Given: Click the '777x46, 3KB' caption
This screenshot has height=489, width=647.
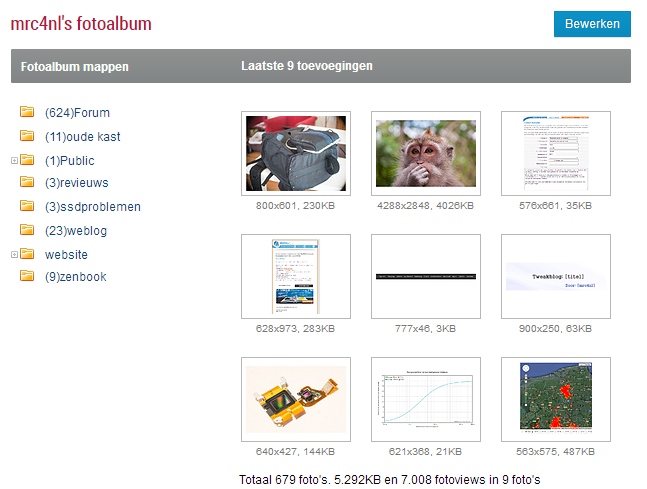Looking at the screenshot, I should coord(425,328).
